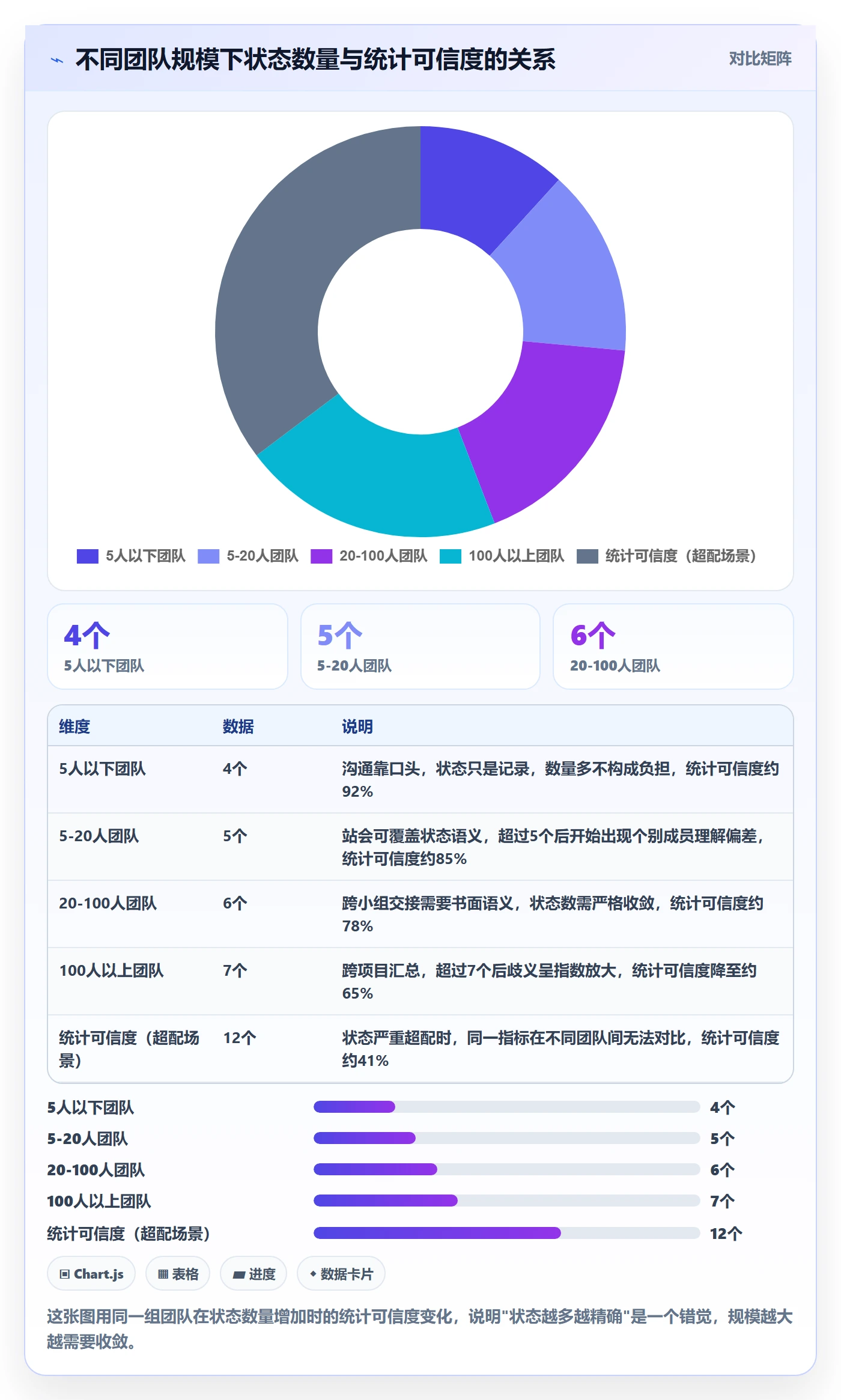
Task: Click the 表格 tag chip
Action: tap(178, 1274)
